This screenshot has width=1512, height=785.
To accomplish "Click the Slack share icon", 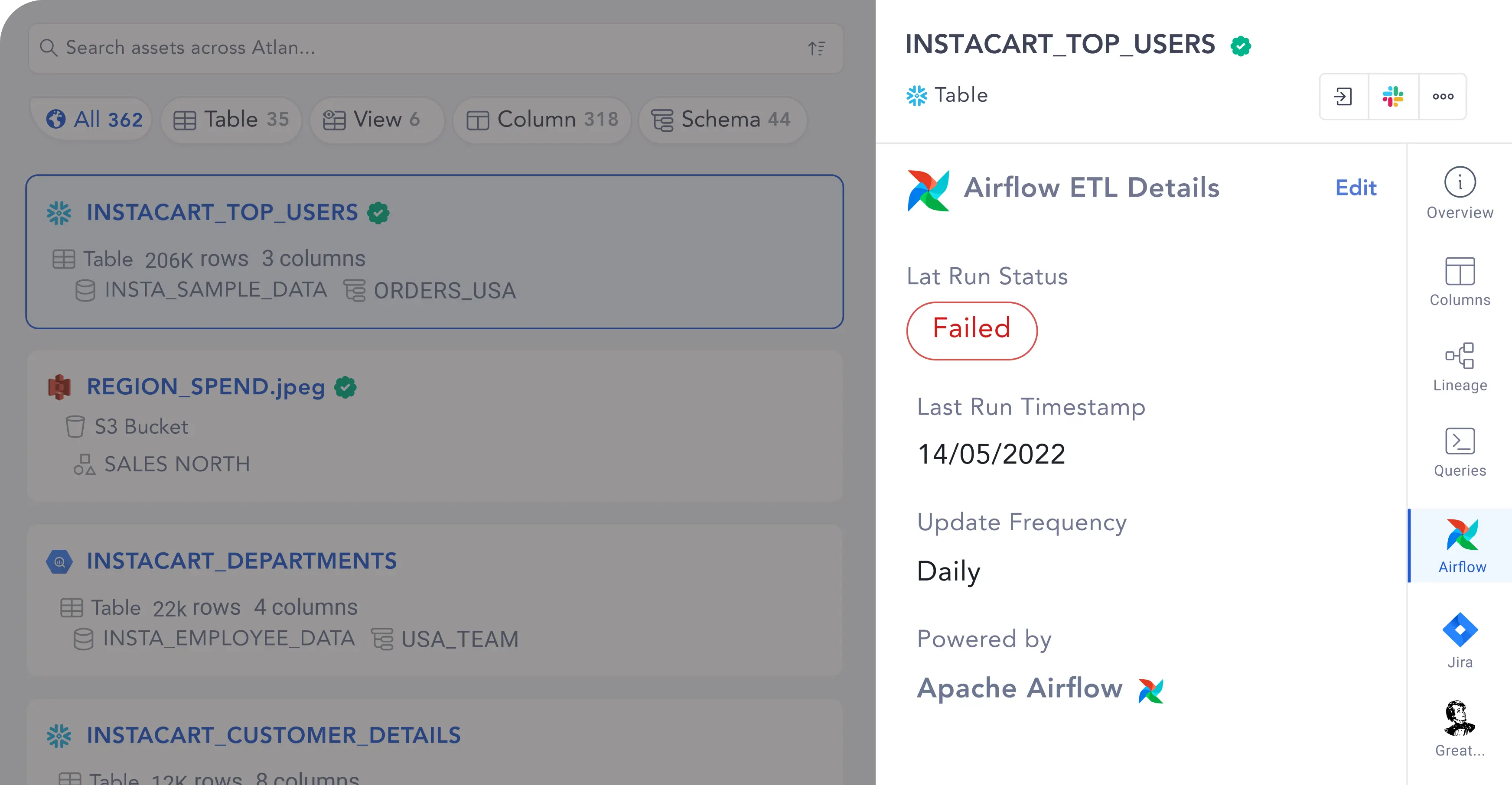I will (1393, 96).
